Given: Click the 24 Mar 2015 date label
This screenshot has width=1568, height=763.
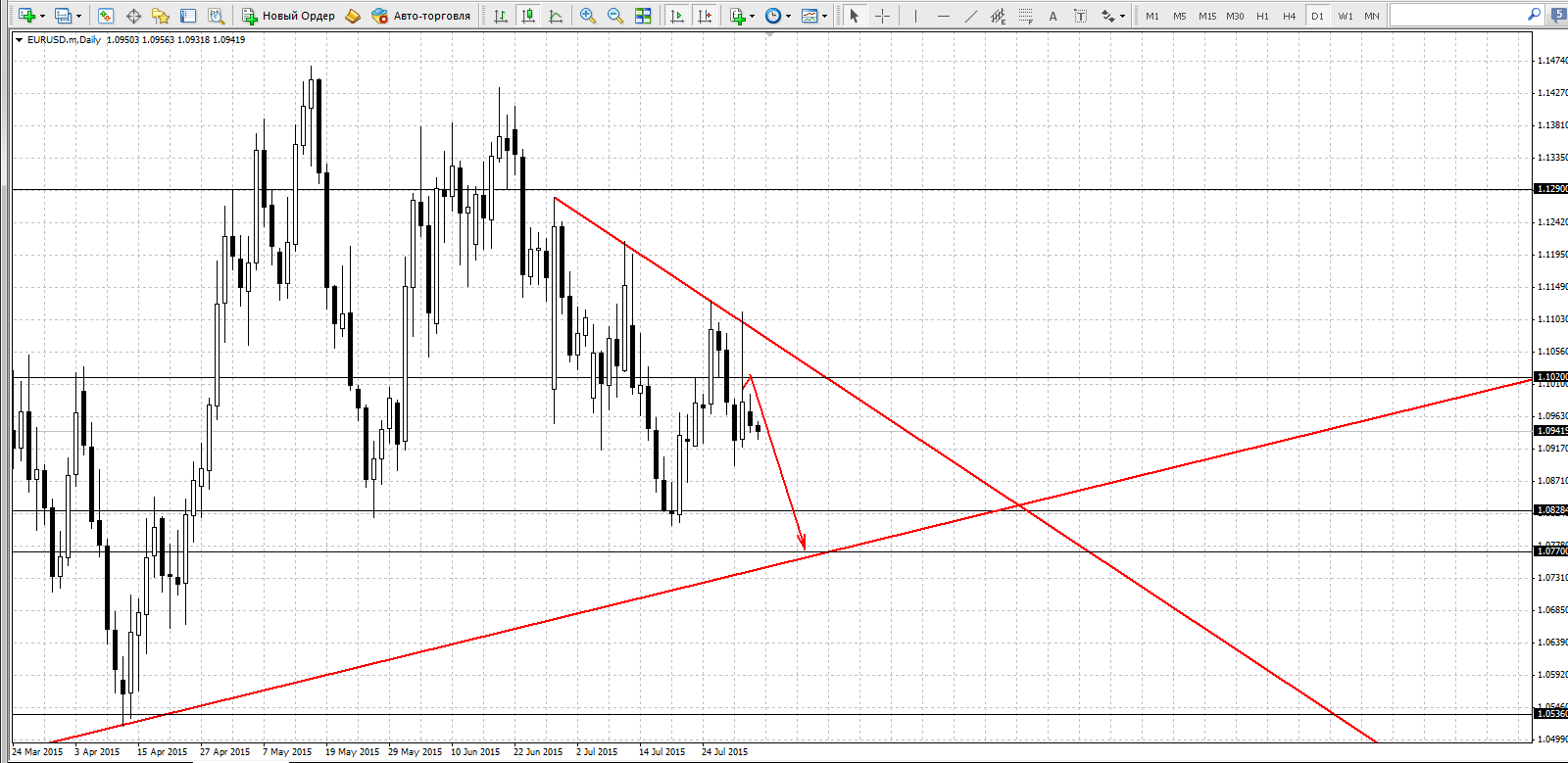Looking at the screenshot, I should [x=37, y=752].
